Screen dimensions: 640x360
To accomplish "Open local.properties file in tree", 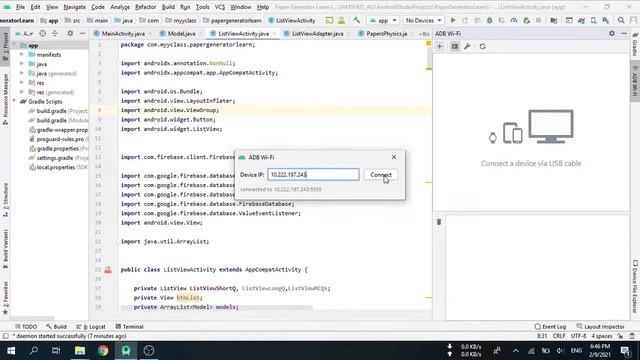I will [58, 167].
